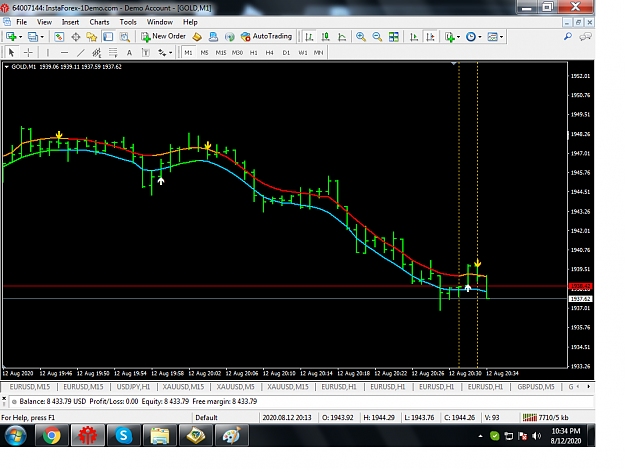Click the connection status 7710/5 kb

(x=545, y=418)
